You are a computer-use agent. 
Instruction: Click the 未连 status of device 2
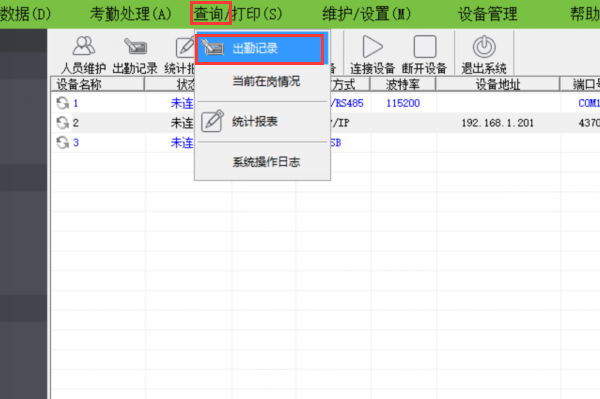pos(182,123)
